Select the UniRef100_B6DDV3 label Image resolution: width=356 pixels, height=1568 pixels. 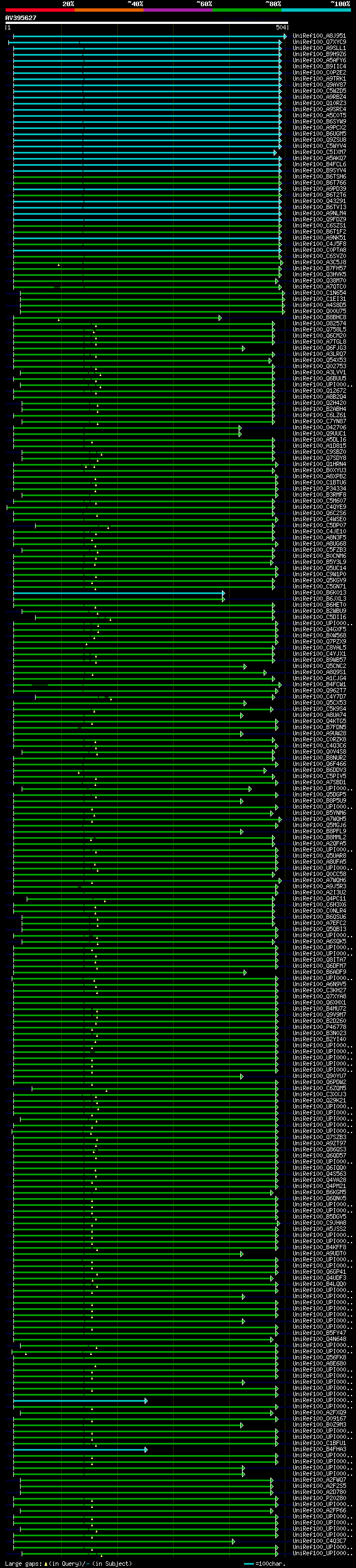(319, 770)
